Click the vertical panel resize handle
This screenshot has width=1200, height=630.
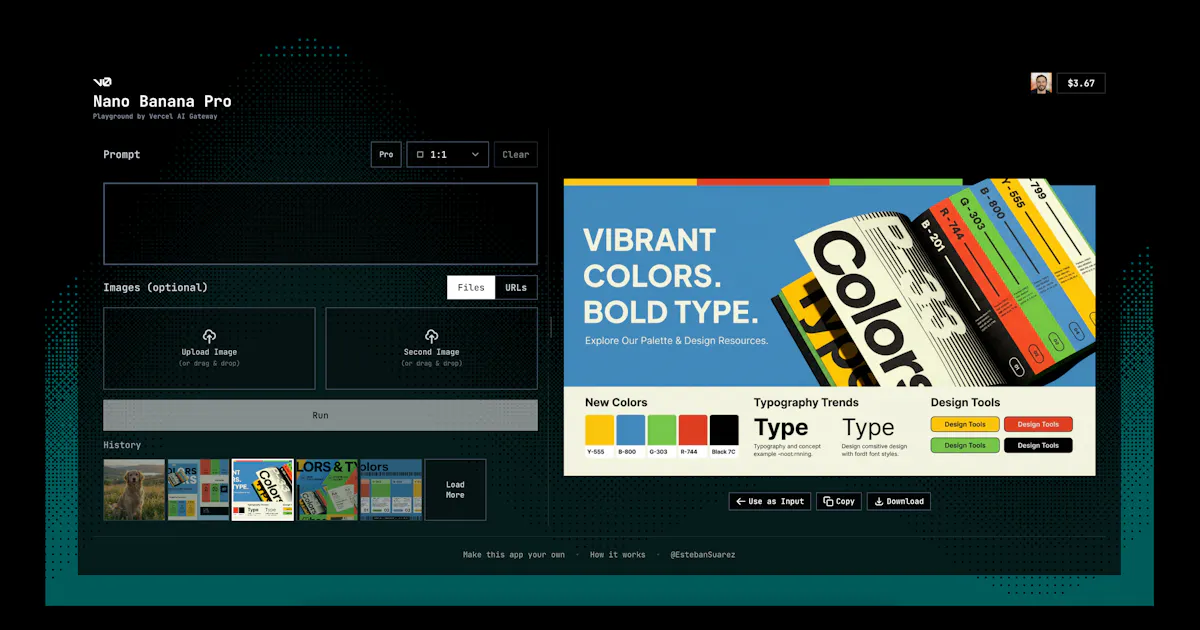550,326
